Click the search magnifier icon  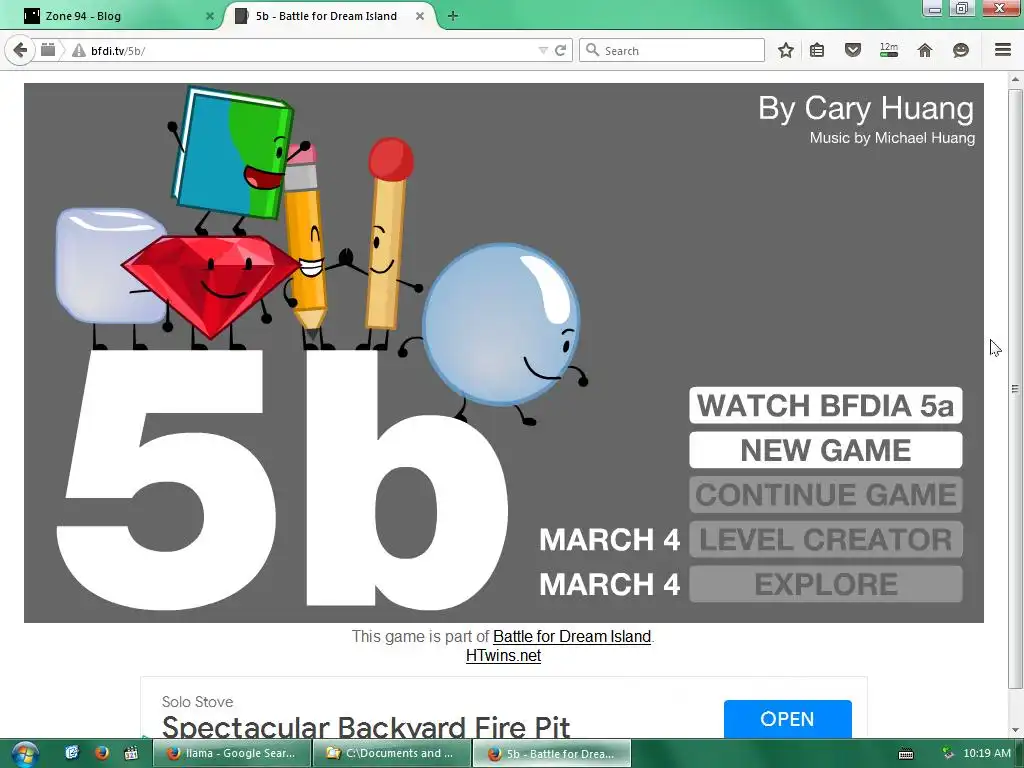[x=592, y=50]
